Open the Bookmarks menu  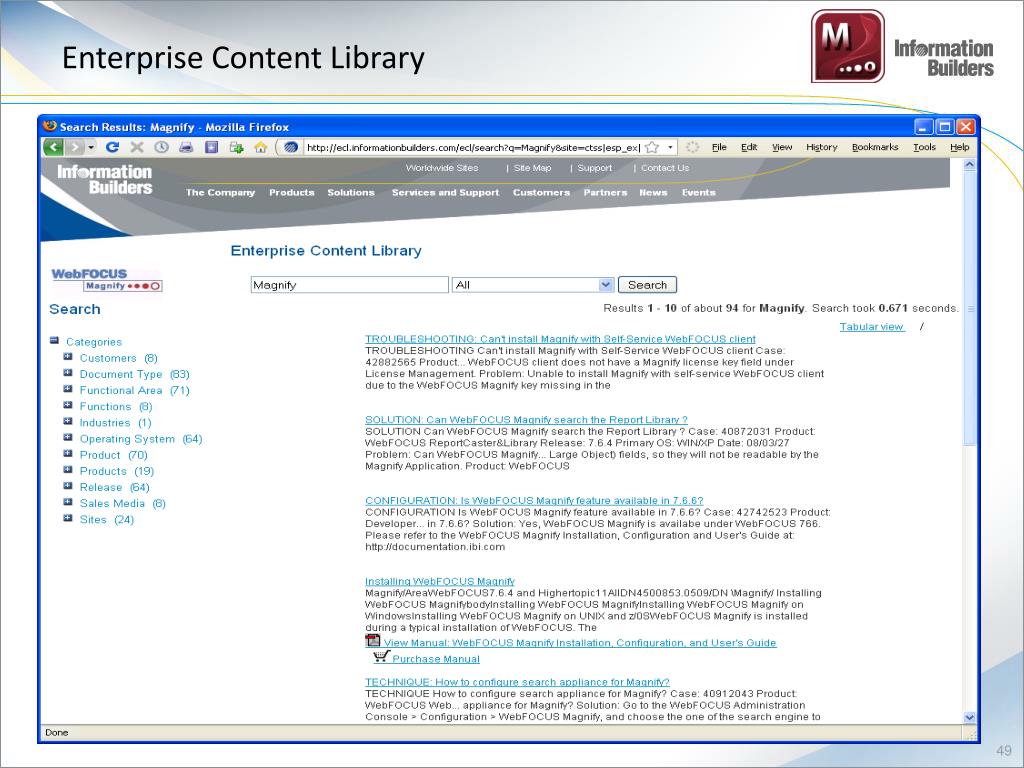tap(875, 147)
